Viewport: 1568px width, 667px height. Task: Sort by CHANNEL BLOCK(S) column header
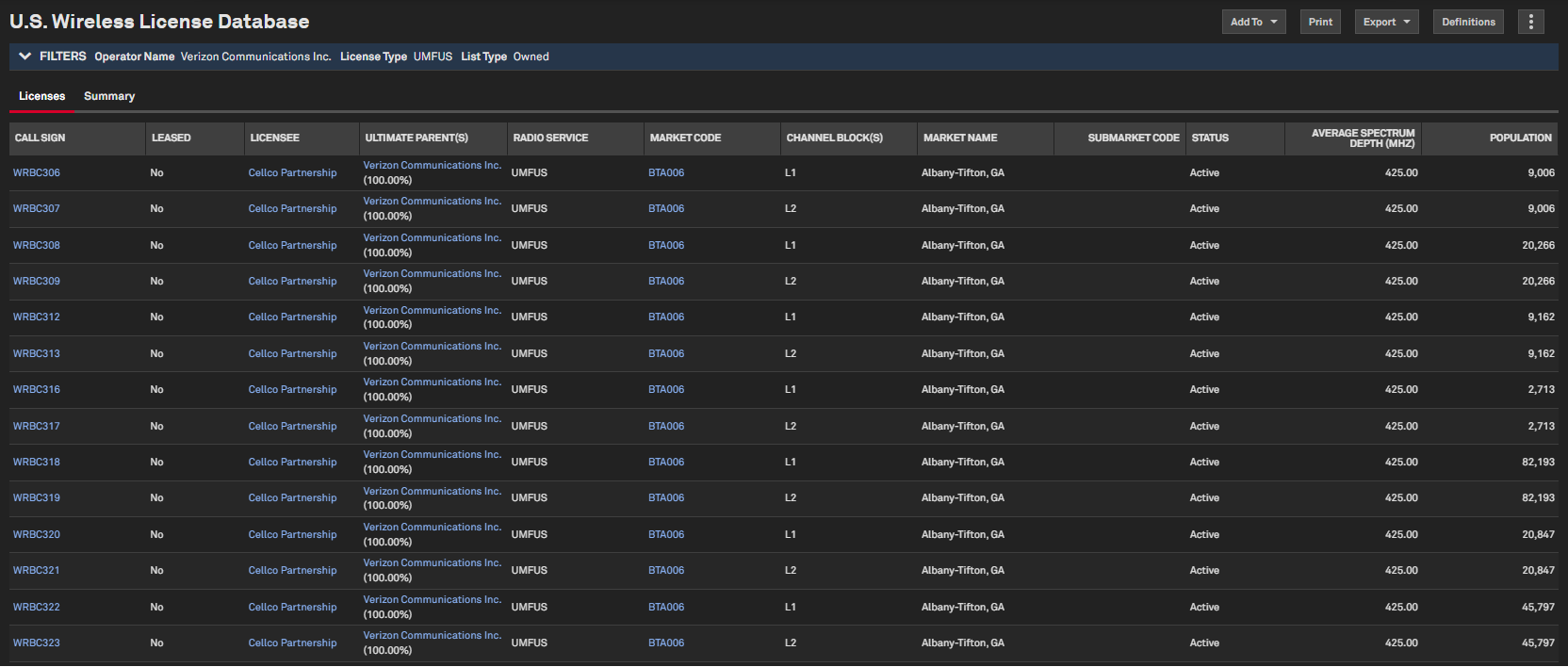[x=834, y=138]
